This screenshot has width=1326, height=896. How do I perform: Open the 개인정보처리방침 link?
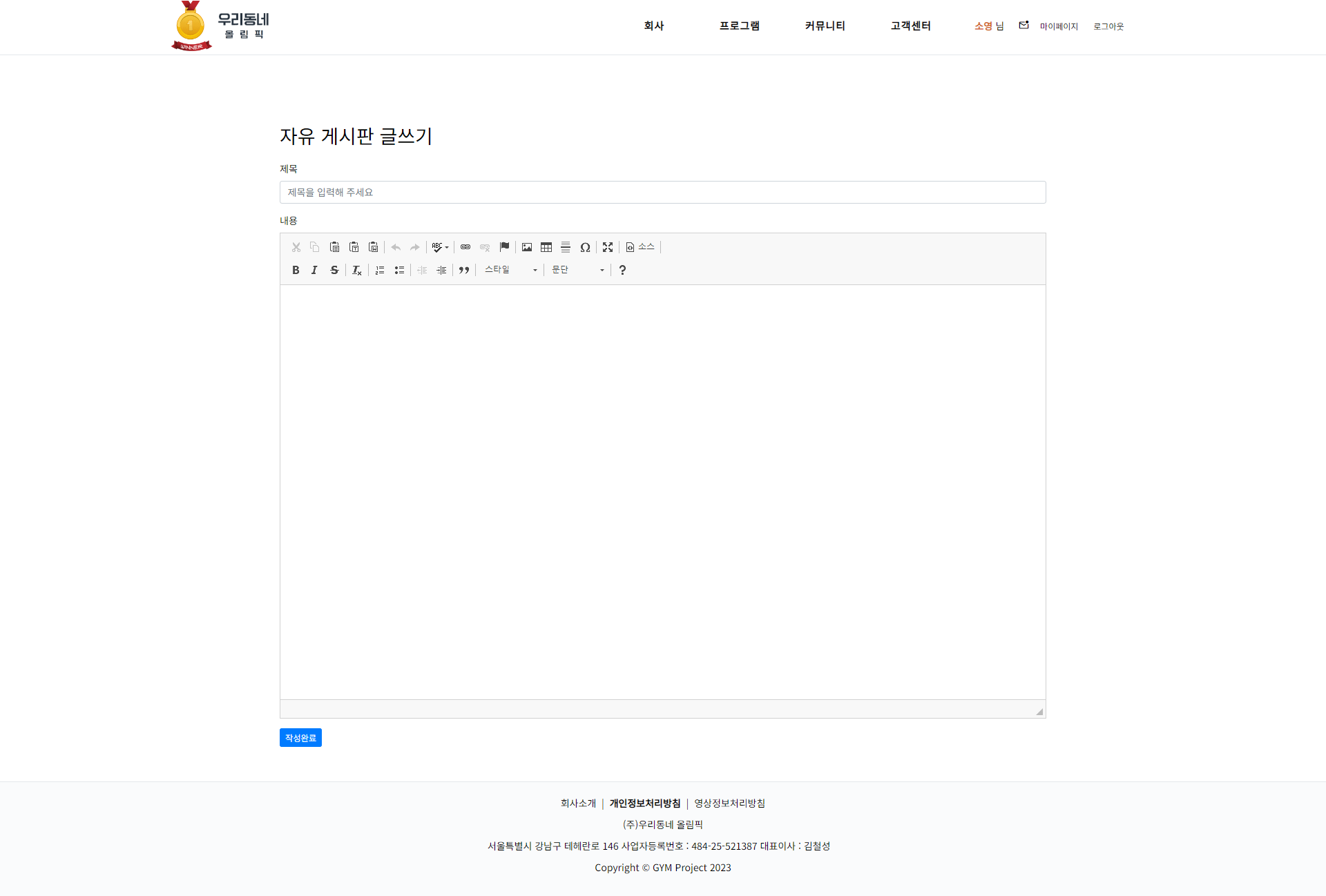pos(645,803)
